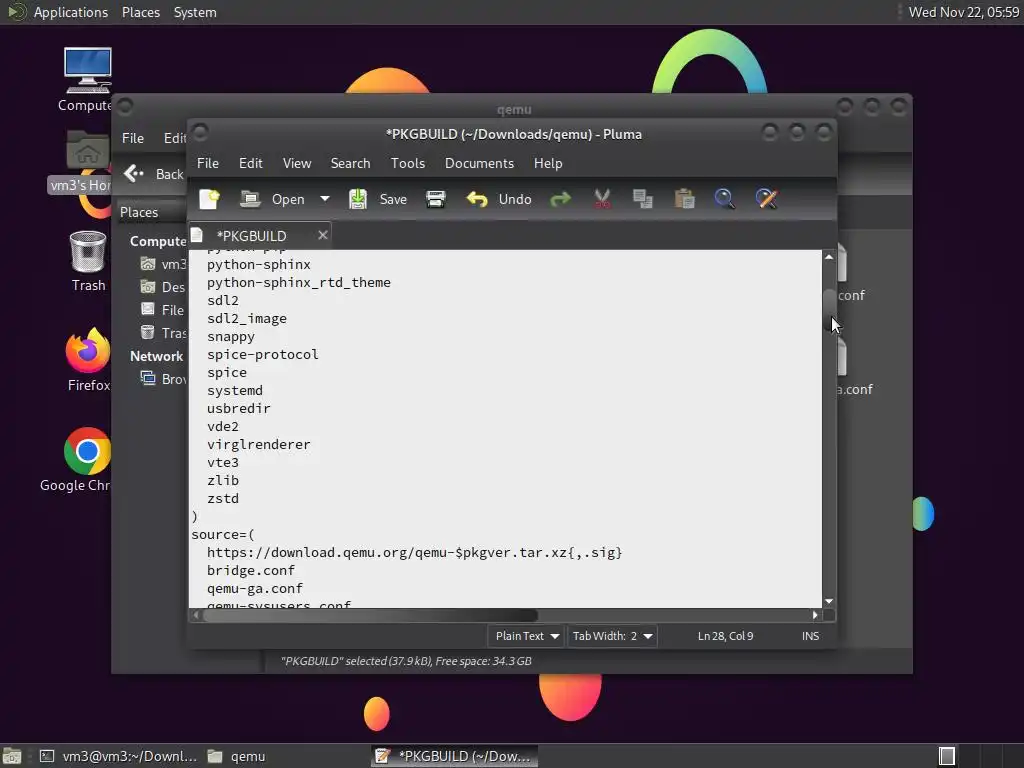This screenshot has width=1024, height=768.
Task: Open Find and Replace icon
Action: point(766,199)
